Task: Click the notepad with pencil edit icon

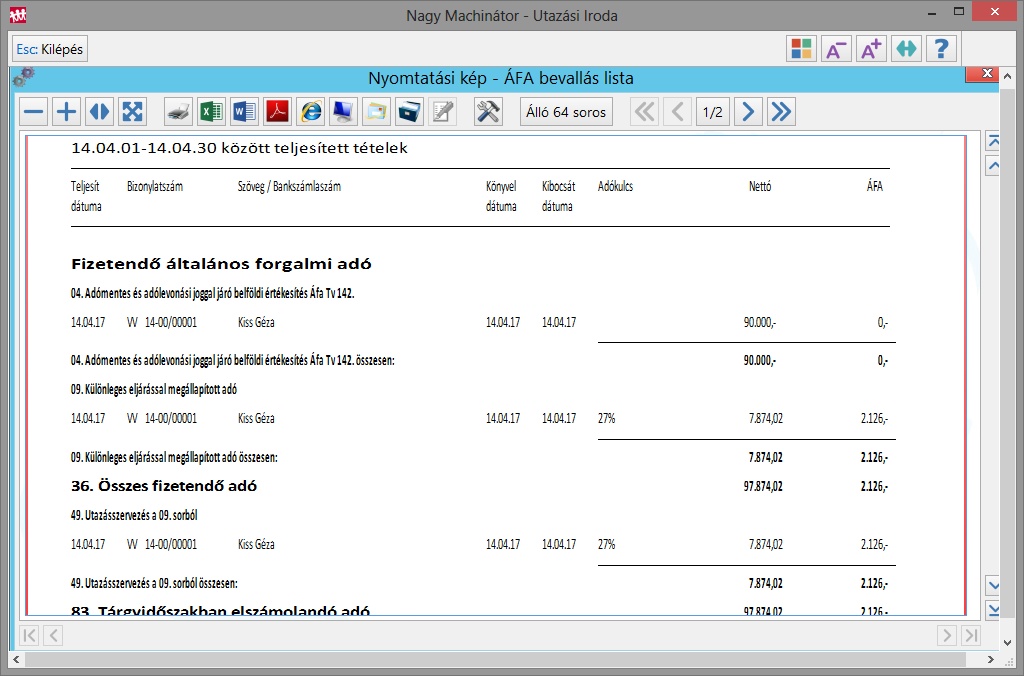Action: tap(443, 112)
